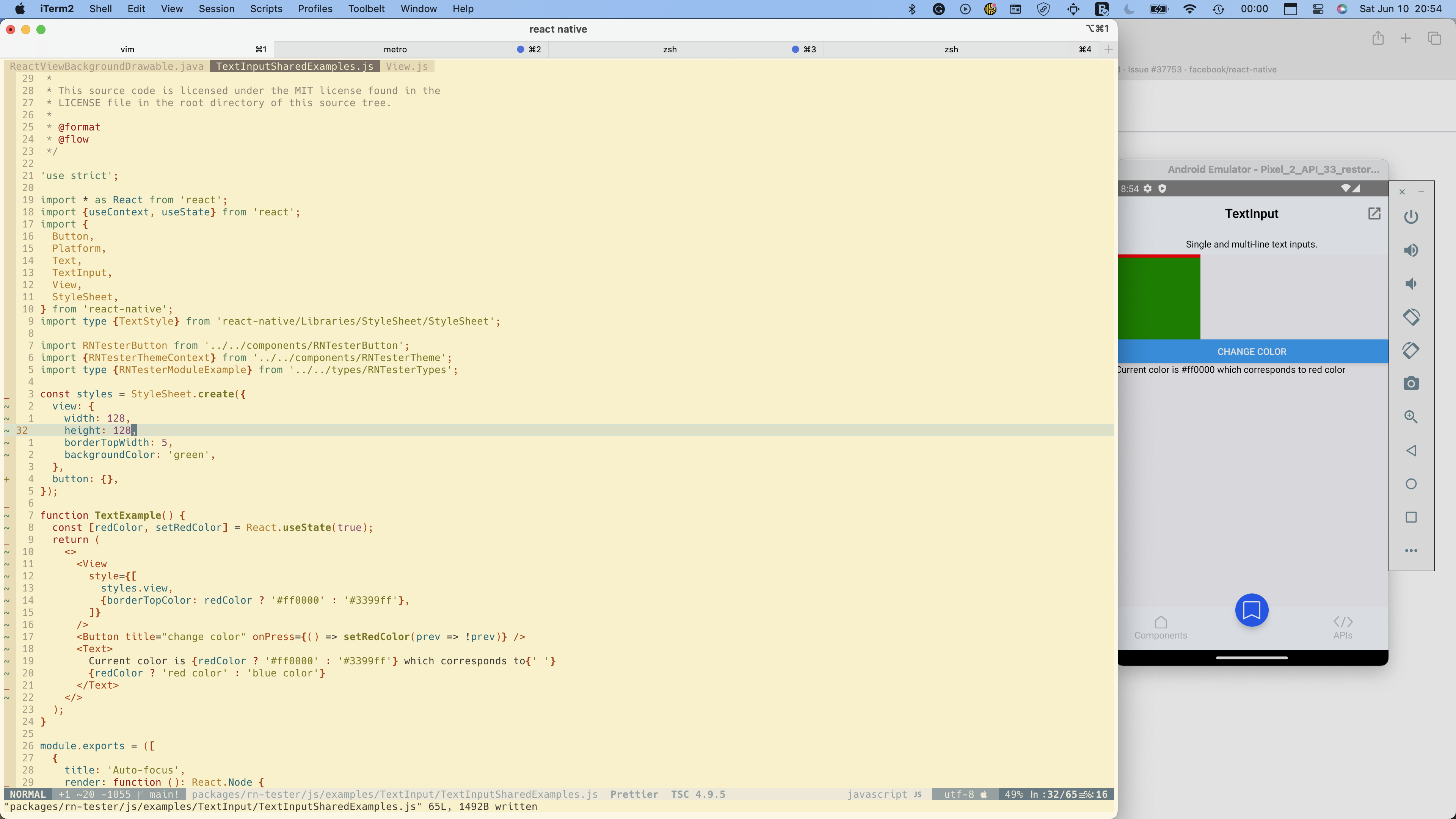Rotate the emulator counterclockwise
1456x819 pixels.
point(1411,317)
